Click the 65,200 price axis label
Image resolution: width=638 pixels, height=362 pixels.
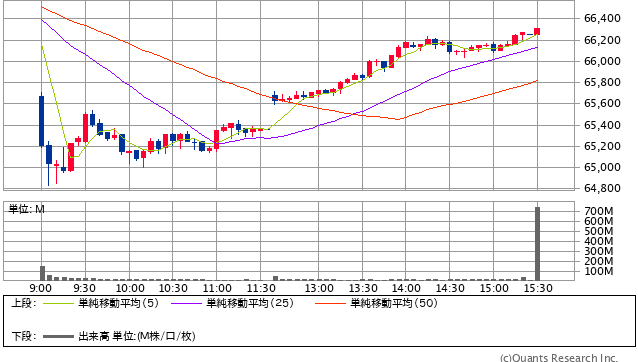pos(602,146)
